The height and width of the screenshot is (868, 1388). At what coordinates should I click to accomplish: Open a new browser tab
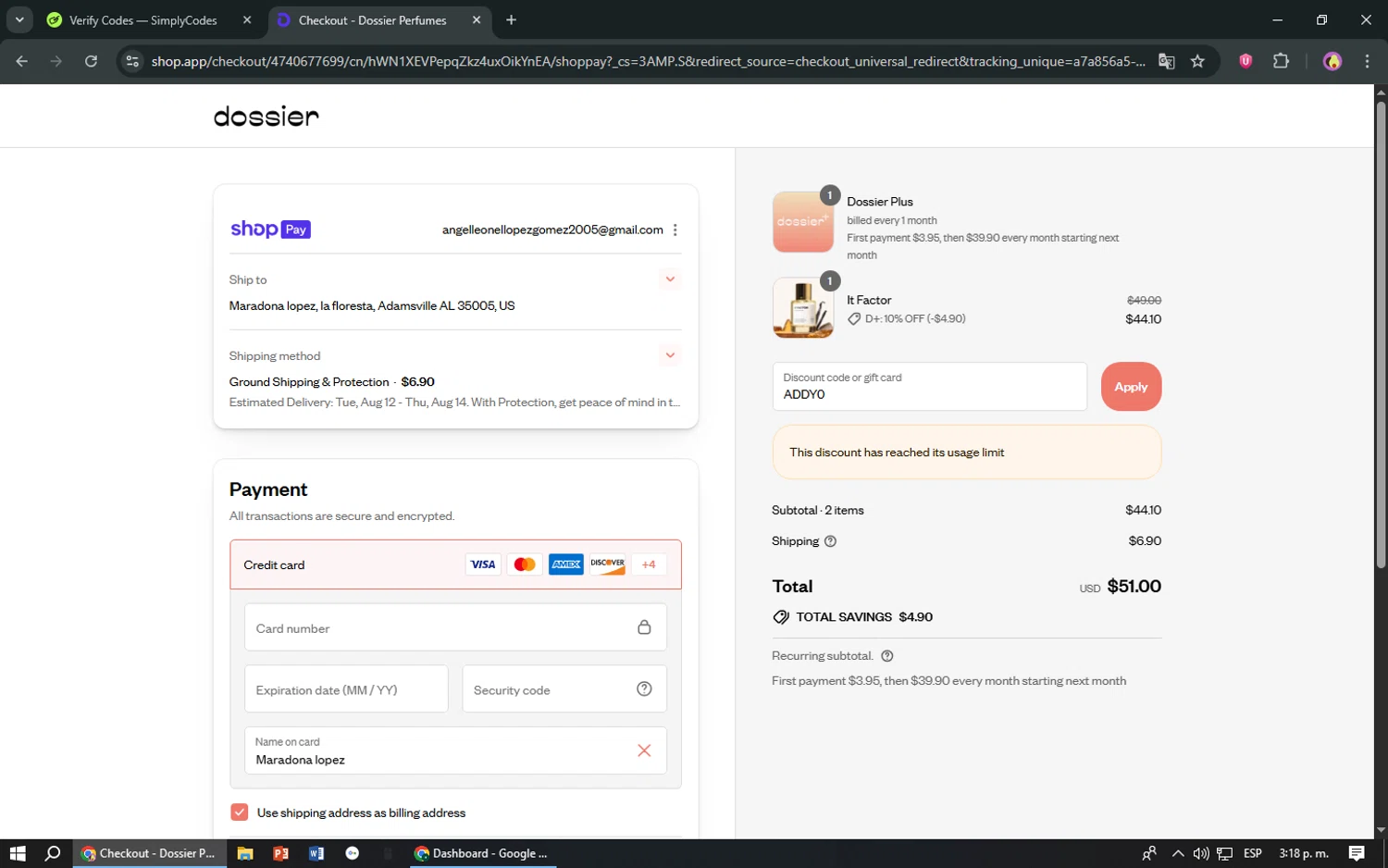pos(512,19)
